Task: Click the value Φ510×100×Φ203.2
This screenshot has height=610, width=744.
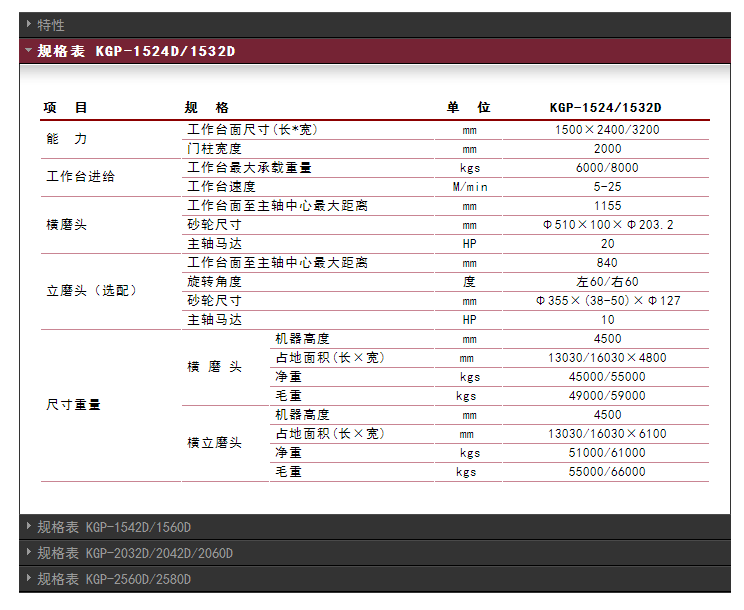Action: tap(608, 224)
